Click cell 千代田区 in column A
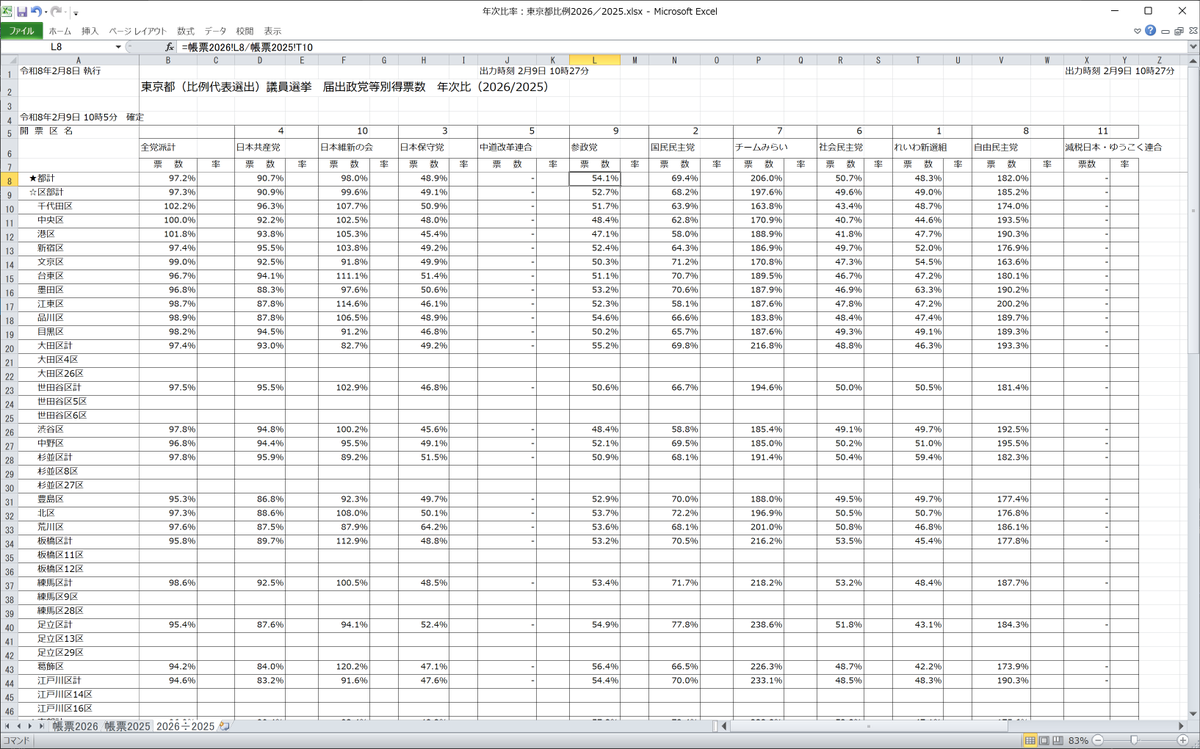 (x=78, y=205)
